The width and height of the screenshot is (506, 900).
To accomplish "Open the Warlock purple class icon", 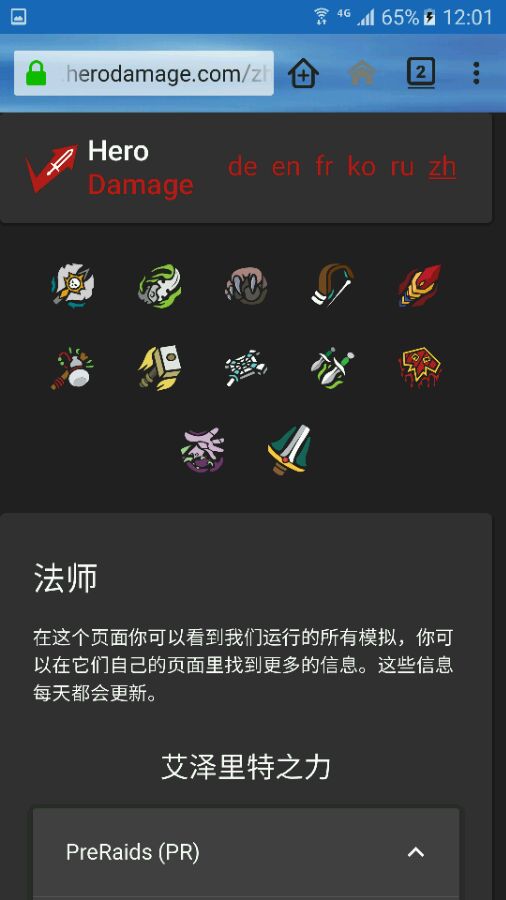I will (x=203, y=451).
